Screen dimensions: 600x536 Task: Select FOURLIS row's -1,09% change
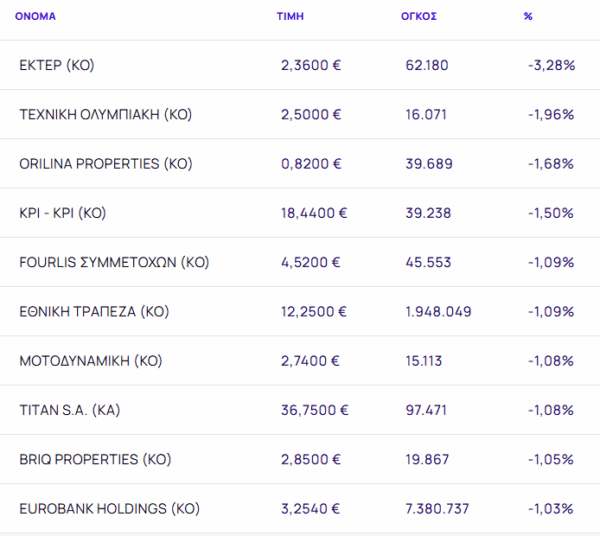coord(551,262)
